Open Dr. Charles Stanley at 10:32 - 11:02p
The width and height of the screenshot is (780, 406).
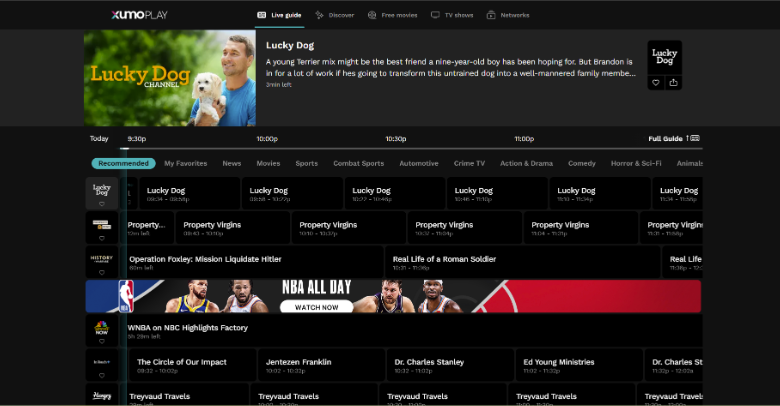[x=450, y=365]
